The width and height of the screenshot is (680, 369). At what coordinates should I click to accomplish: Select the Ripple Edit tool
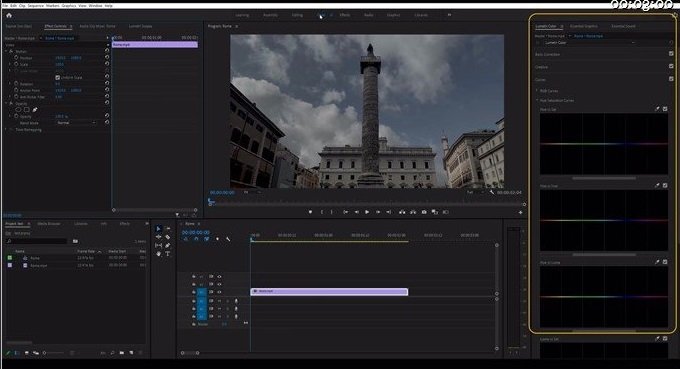(x=158, y=237)
